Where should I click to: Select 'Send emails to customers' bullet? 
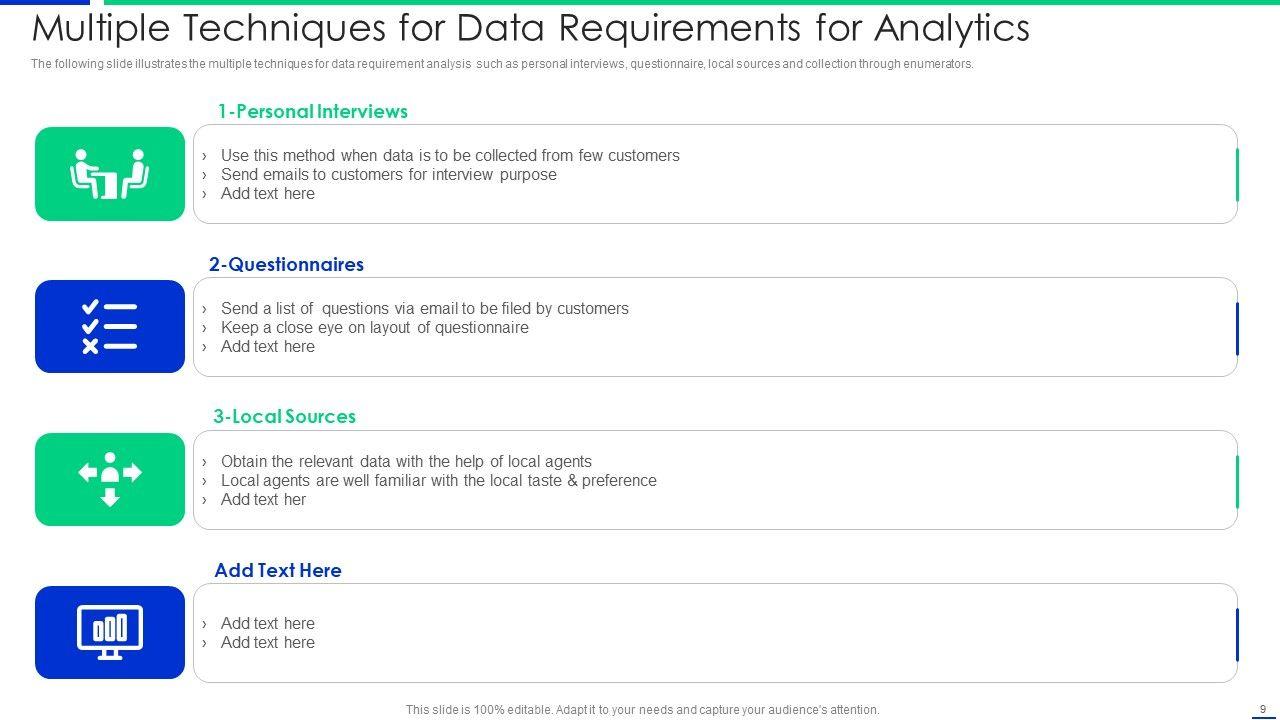[388, 174]
